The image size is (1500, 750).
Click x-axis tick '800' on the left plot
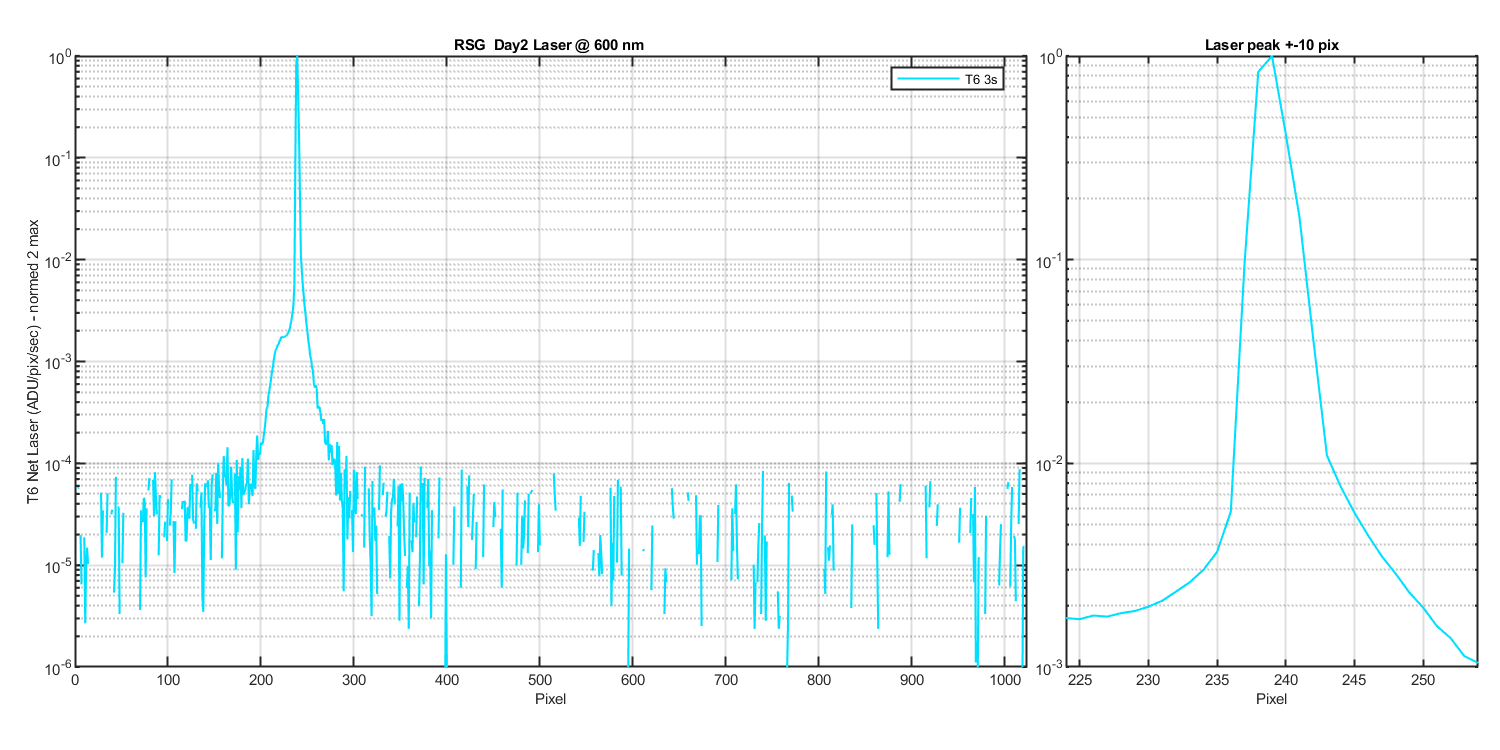click(819, 680)
